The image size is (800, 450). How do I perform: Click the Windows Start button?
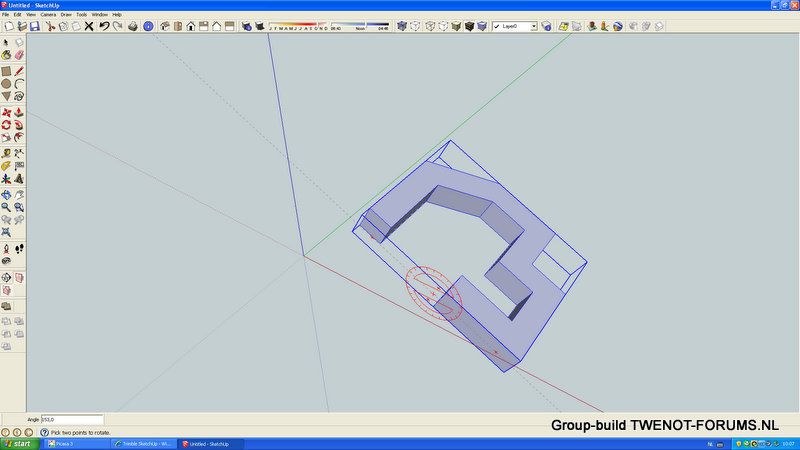pyautogui.click(x=19, y=444)
